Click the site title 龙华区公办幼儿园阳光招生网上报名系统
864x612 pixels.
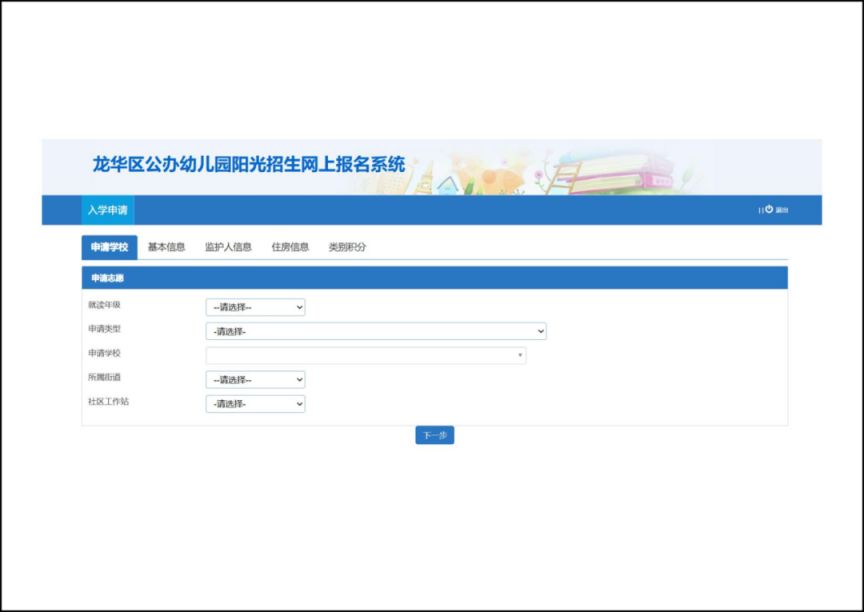249,164
